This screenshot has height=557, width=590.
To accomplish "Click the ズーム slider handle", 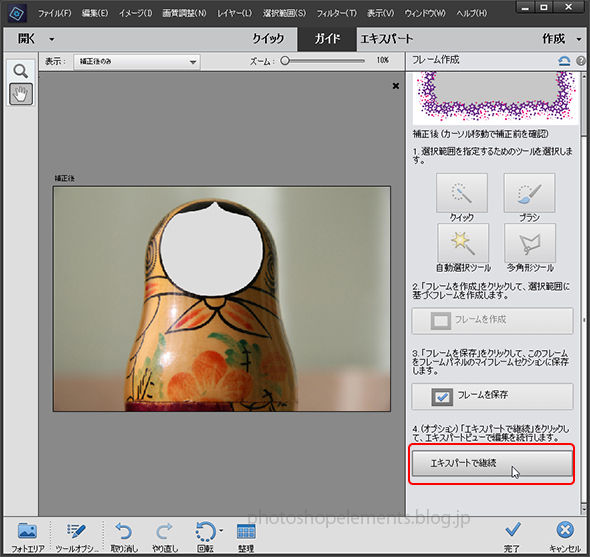I will (285, 61).
